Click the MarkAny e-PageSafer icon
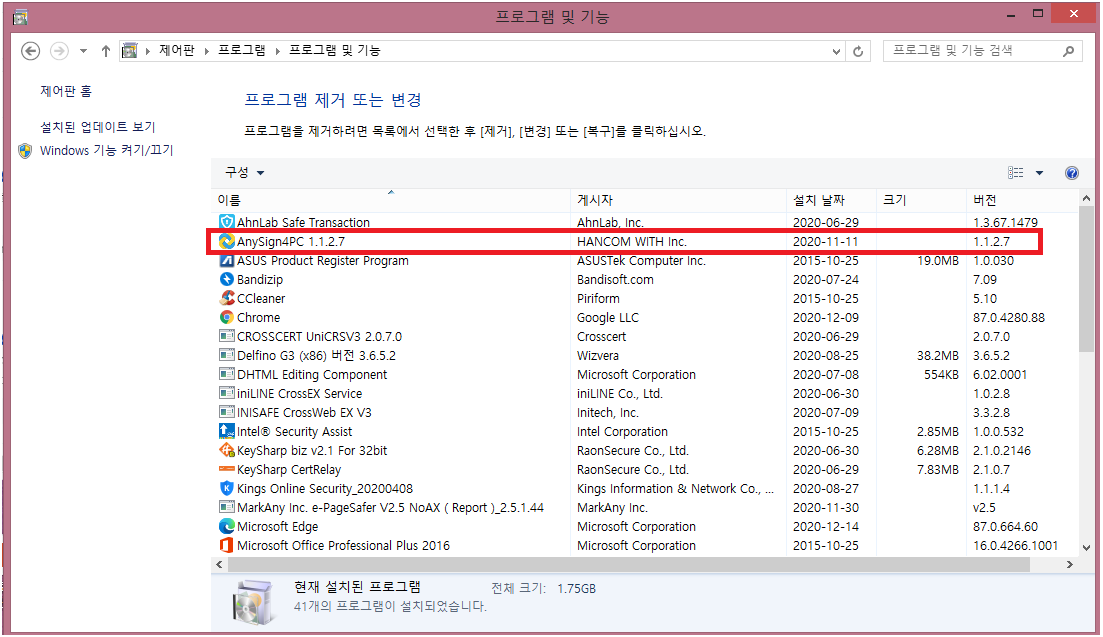 pyautogui.click(x=227, y=507)
